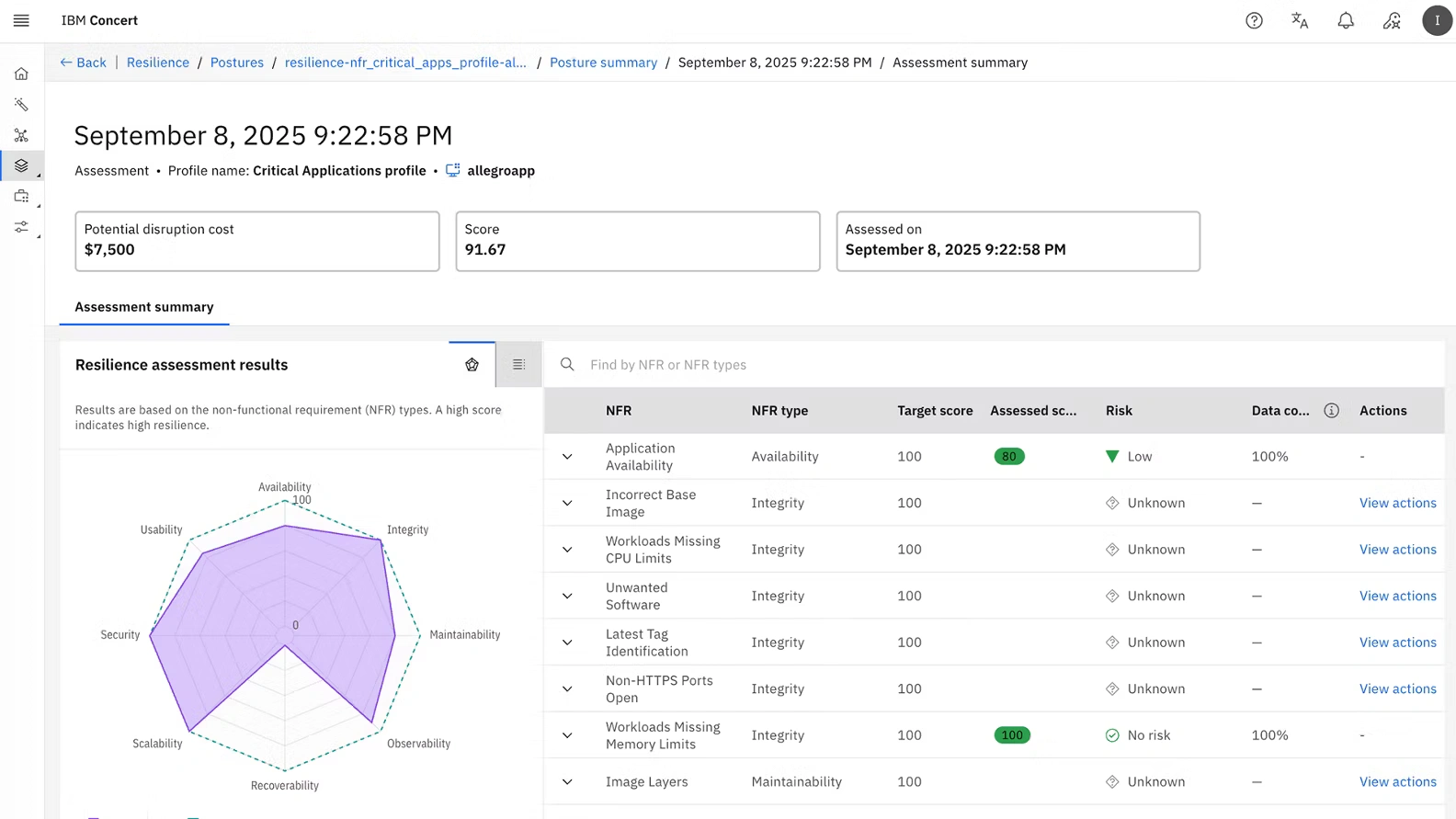Click the Back link
This screenshot has width=1456, height=819.
[x=84, y=63]
